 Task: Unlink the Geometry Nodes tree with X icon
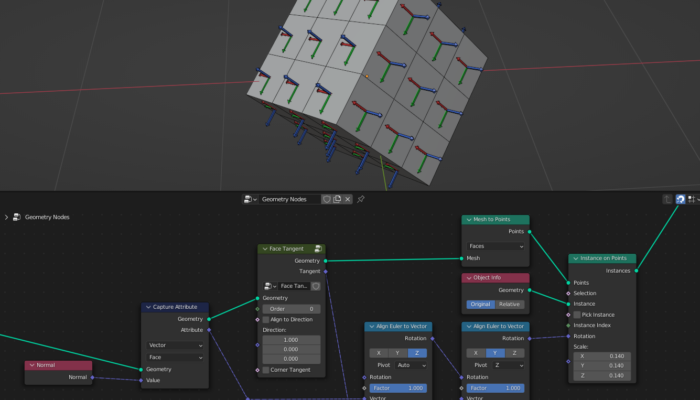click(x=348, y=200)
